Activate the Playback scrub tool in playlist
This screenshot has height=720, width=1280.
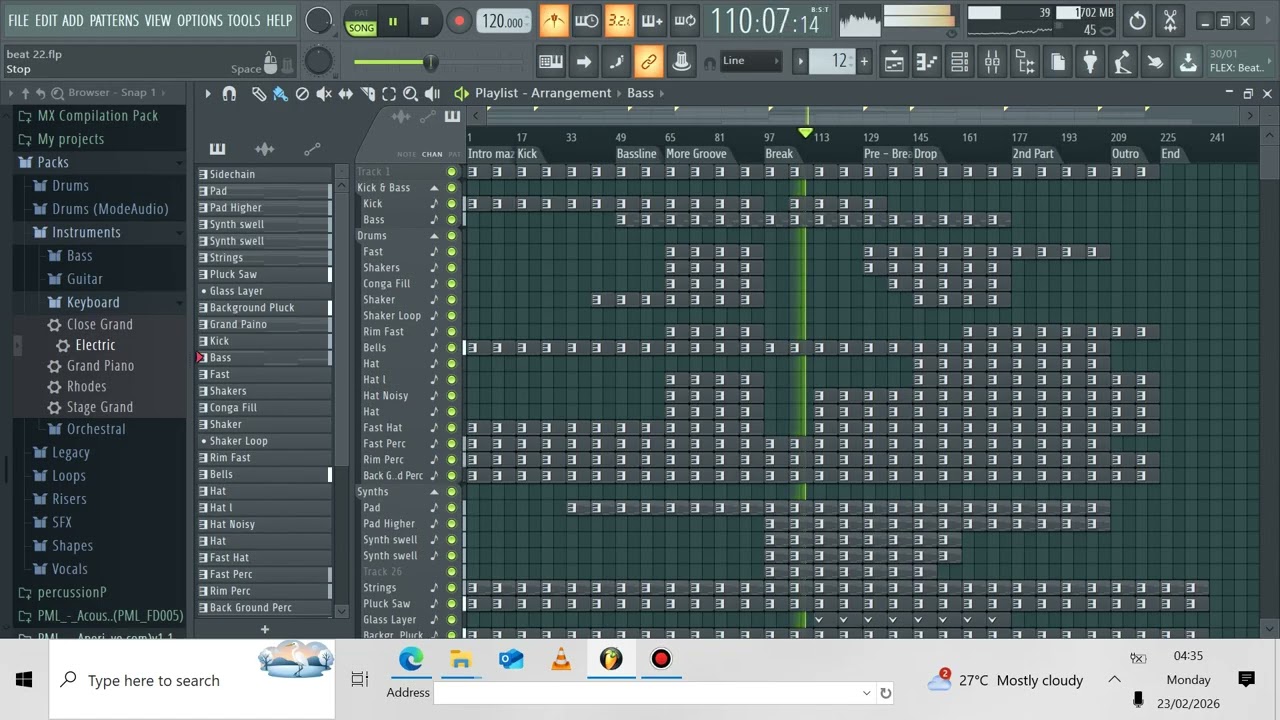pyautogui.click(x=433, y=93)
